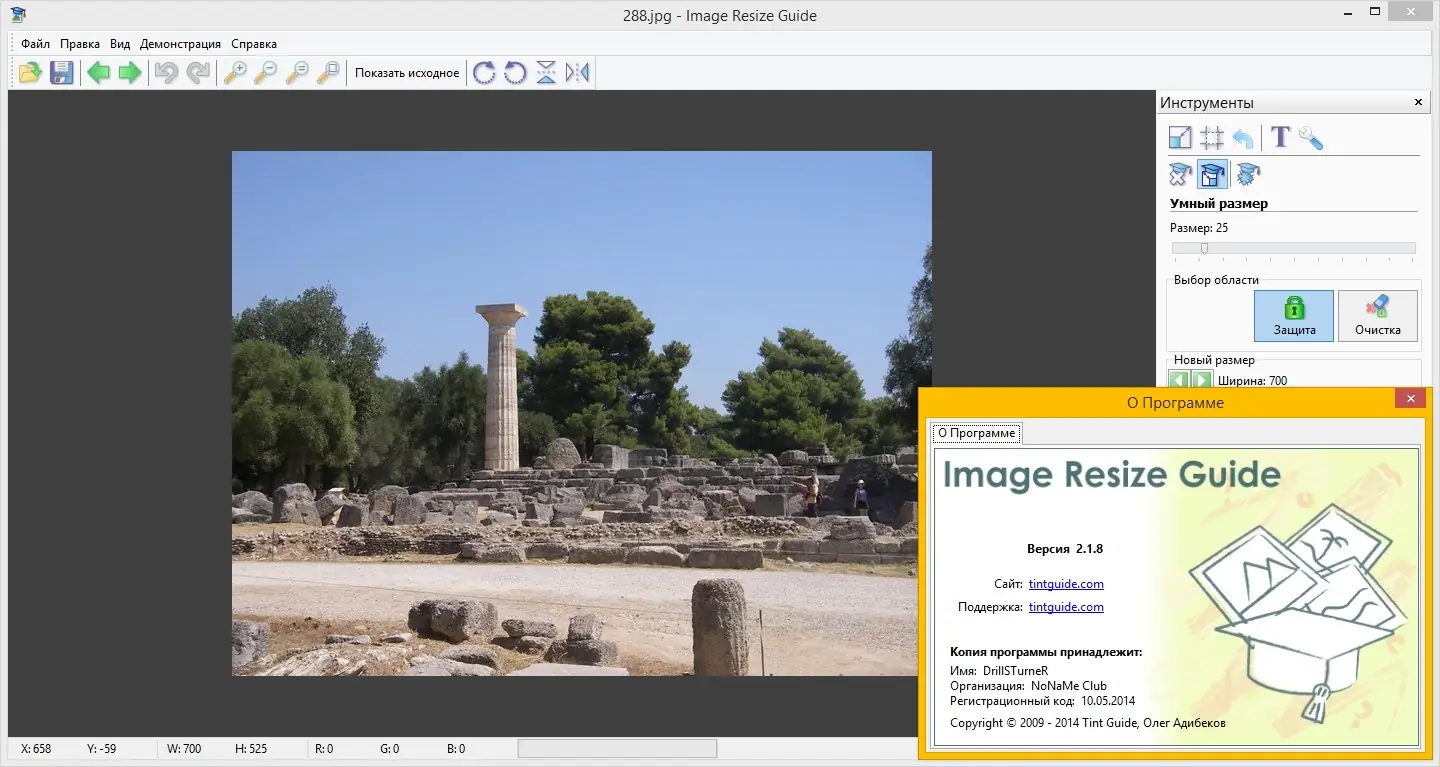Rotate the image clockwise

click(x=484, y=73)
